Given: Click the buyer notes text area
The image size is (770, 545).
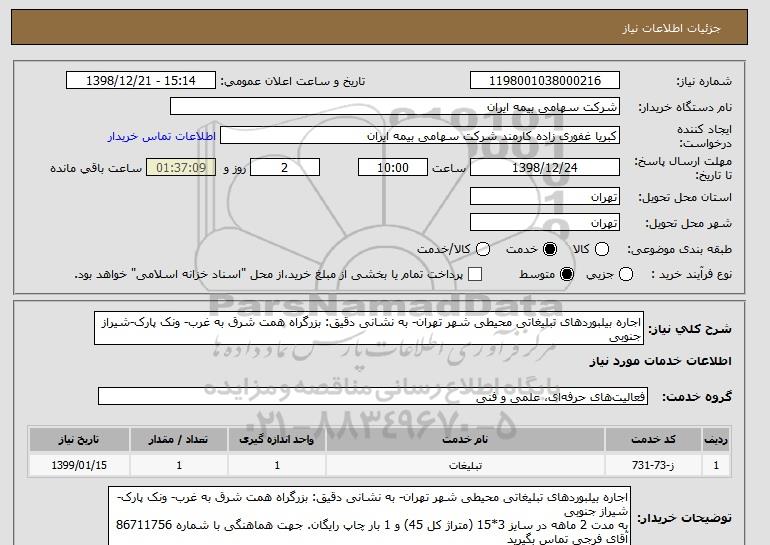Looking at the screenshot, I should [x=369, y=516].
